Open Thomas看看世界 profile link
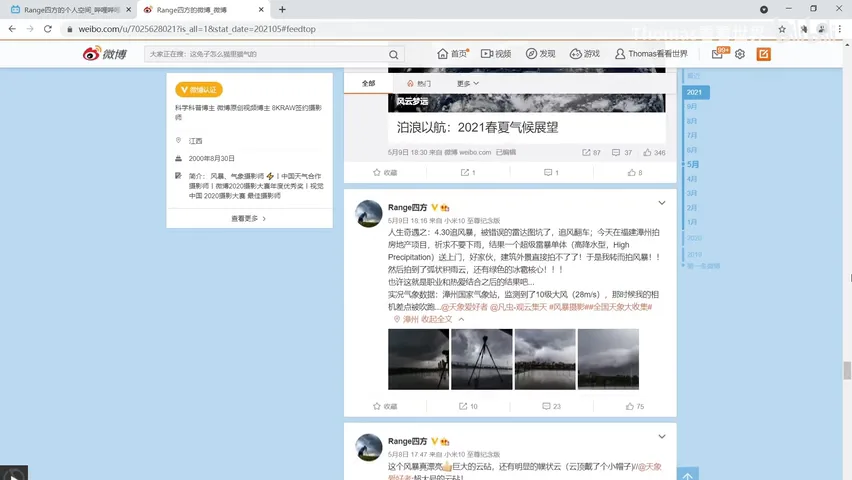Screen dimensions: 852x480 tap(651, 53)
